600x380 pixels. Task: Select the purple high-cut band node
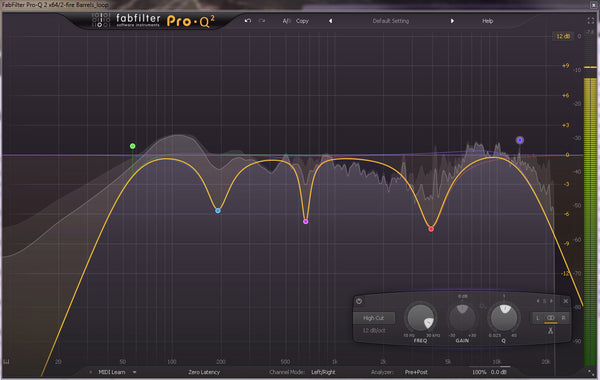(x=519, y=140)
